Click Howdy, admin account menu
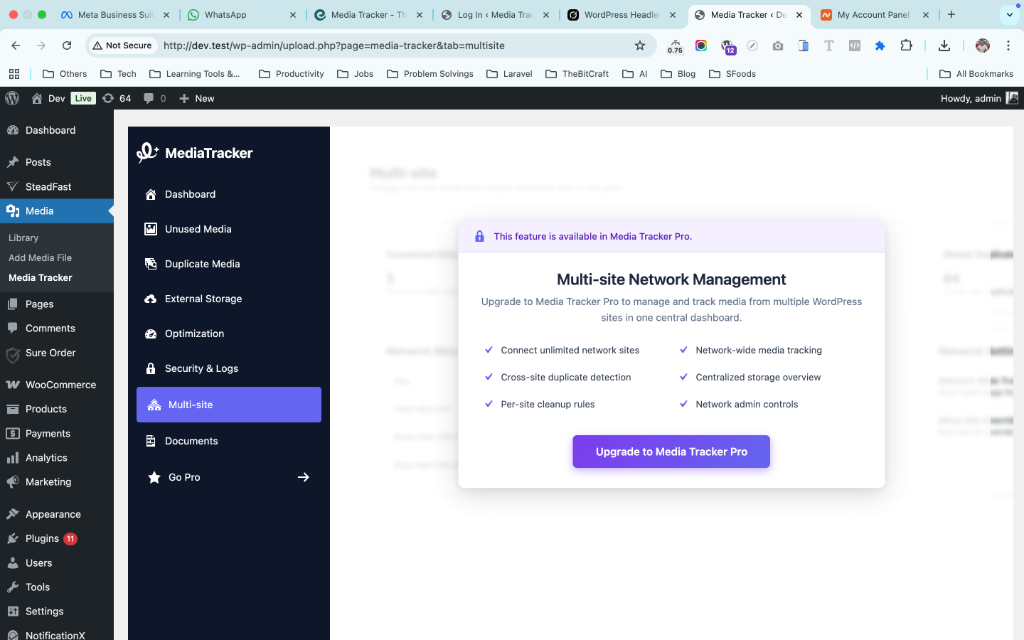This screenshot has height=640, width=1024. [978, 99]
